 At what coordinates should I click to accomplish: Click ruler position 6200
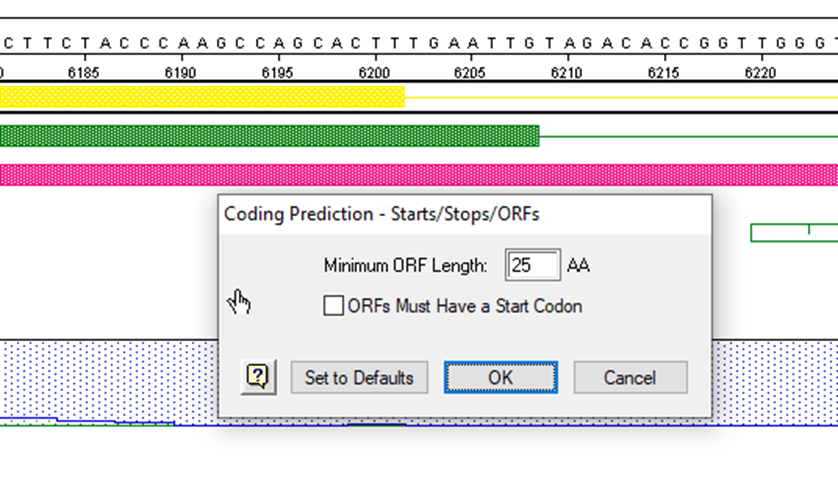click(x=374, y=72)
